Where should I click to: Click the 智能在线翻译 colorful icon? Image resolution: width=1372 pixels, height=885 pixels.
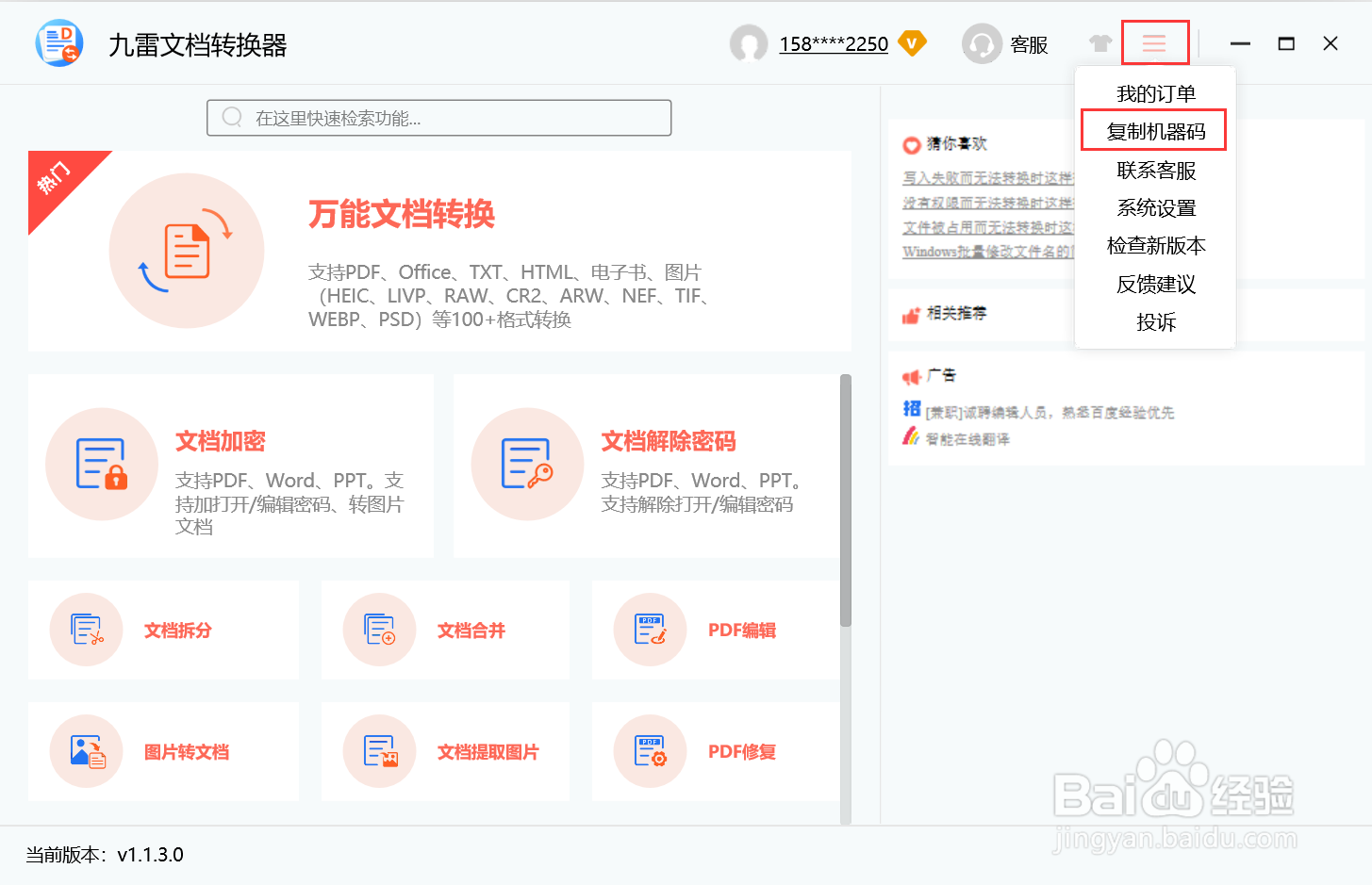click(x=911, y=435)
